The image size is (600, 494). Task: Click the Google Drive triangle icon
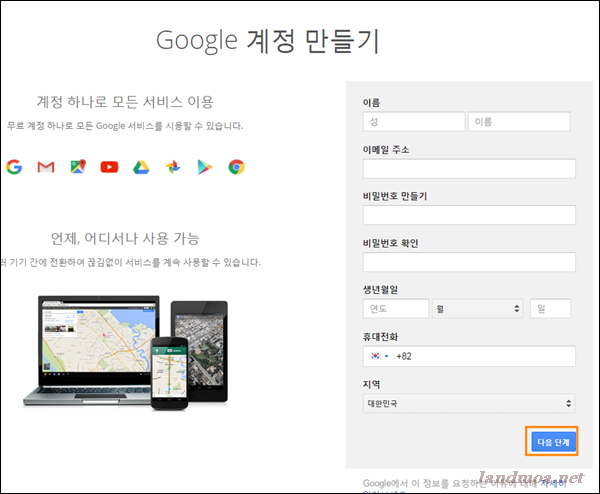141,167
